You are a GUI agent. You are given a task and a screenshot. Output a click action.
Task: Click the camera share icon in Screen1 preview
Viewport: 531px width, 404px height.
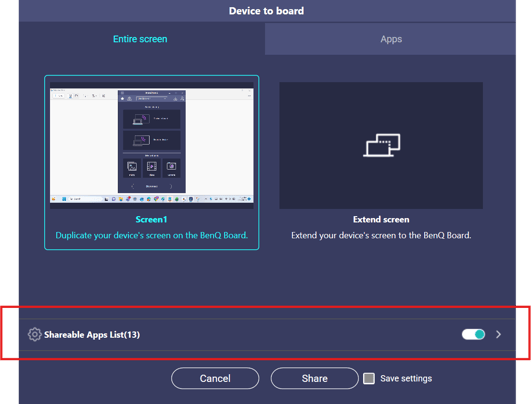pos(171,167)
